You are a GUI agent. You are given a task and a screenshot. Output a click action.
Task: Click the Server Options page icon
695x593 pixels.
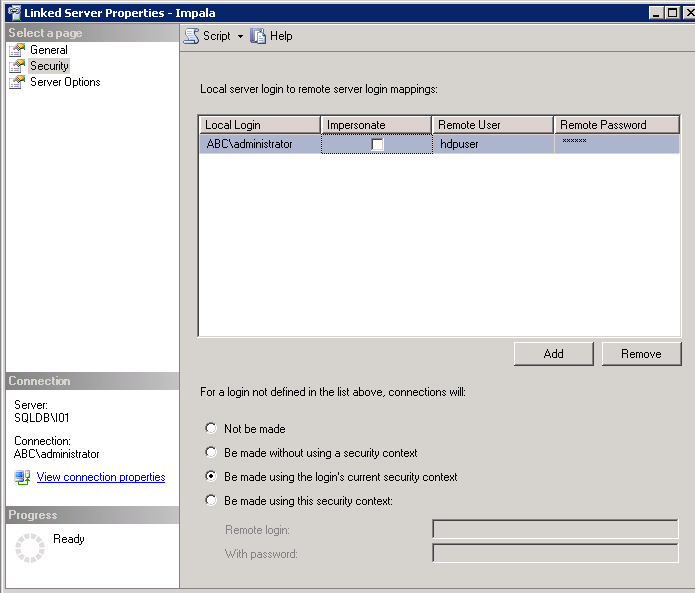tap(17, 82)
